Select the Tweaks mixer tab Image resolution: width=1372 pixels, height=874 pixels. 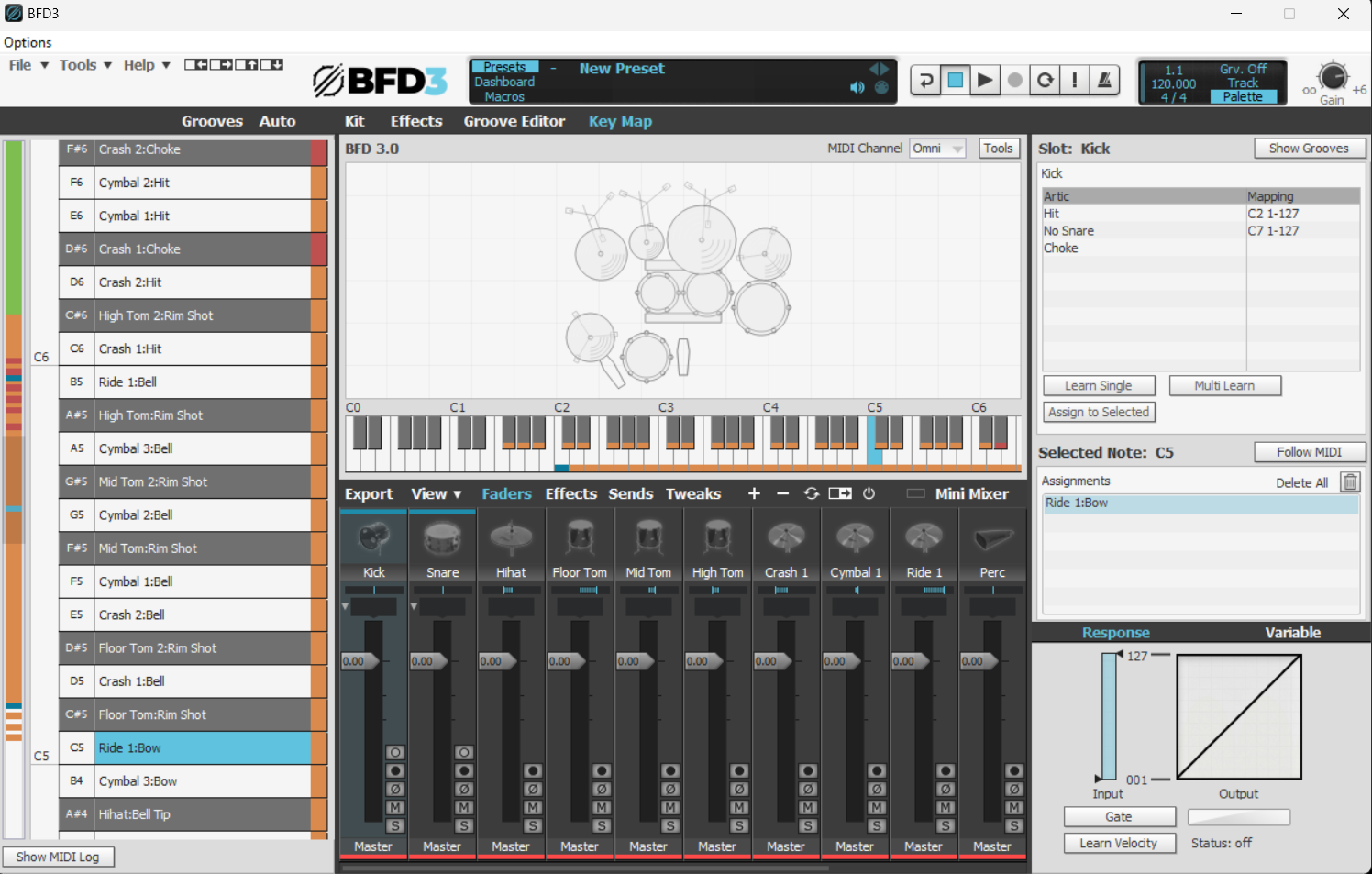click(x=693, y=493)
